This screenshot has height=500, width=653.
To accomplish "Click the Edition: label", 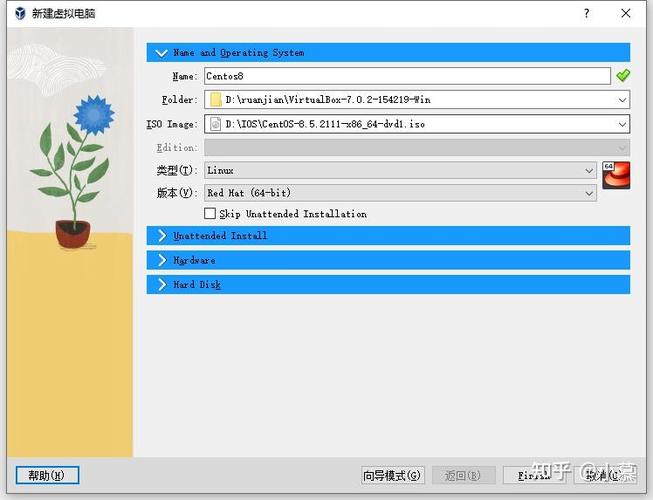I will [177, 148].
